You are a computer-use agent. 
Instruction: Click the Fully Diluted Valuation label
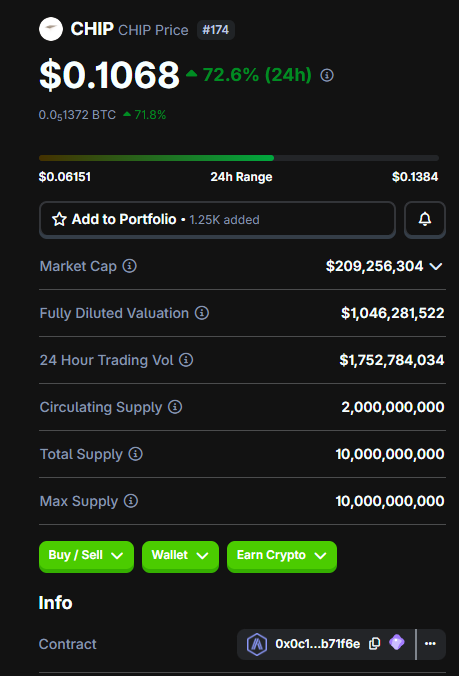click(x=114, y=313)
